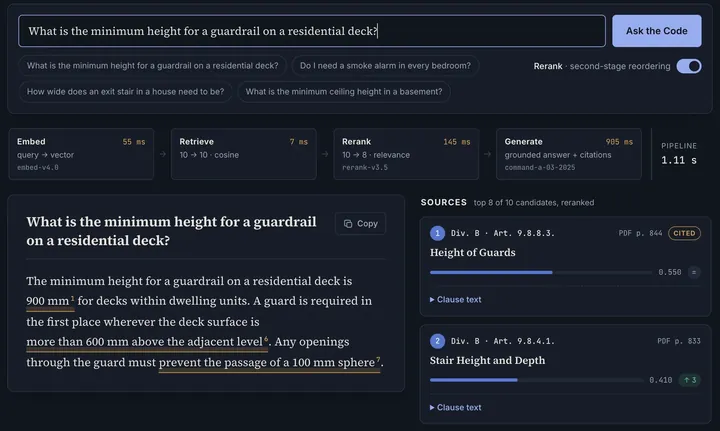
Task: Choose the exit stair width suggestion chip
Action: [x=125, y=91]
